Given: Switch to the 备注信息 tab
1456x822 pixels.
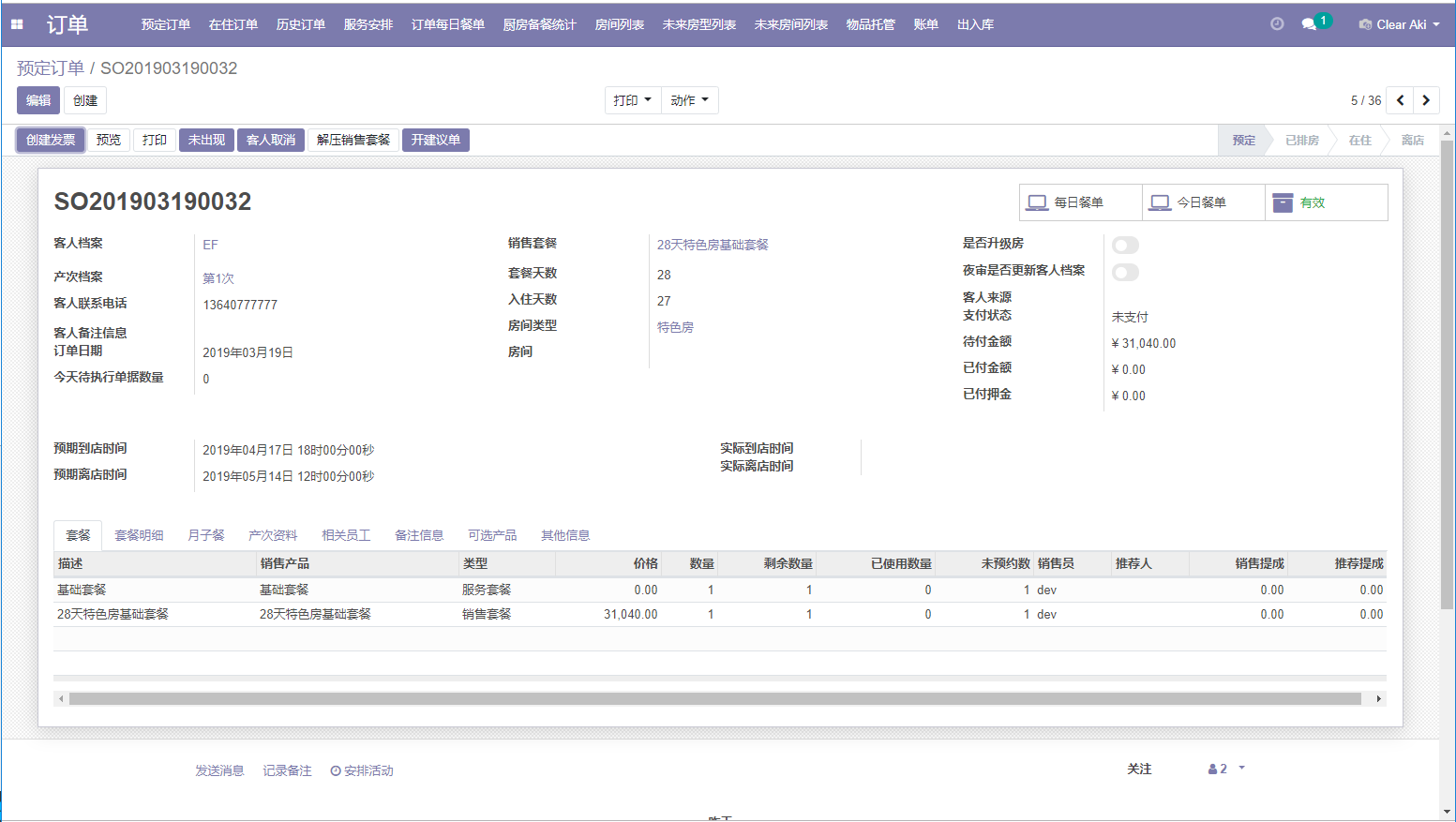Looking at the screenshot, I should [419, 535].
